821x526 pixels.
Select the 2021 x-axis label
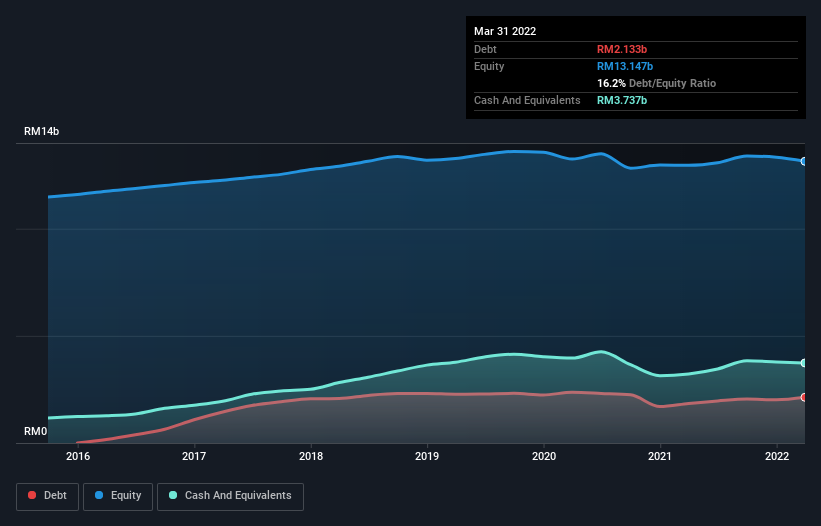[x=660, y=456]
